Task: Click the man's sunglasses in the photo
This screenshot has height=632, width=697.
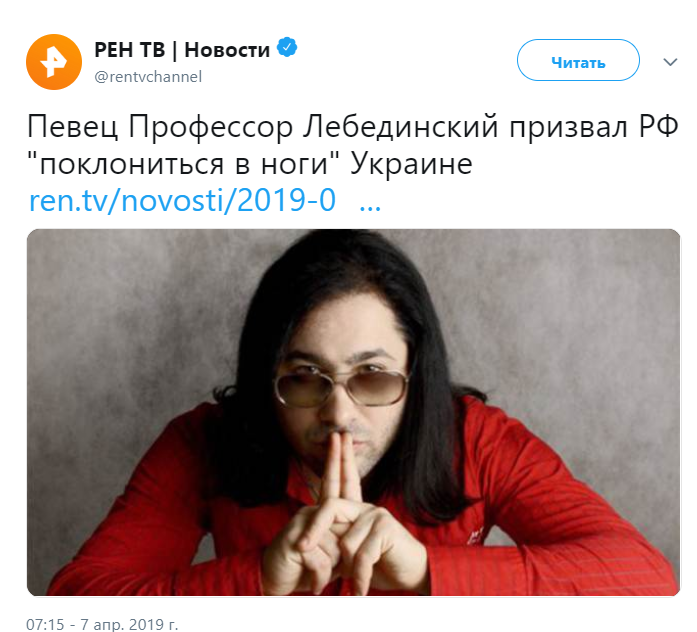Action: pyautogui.click(x=341, y=388)
